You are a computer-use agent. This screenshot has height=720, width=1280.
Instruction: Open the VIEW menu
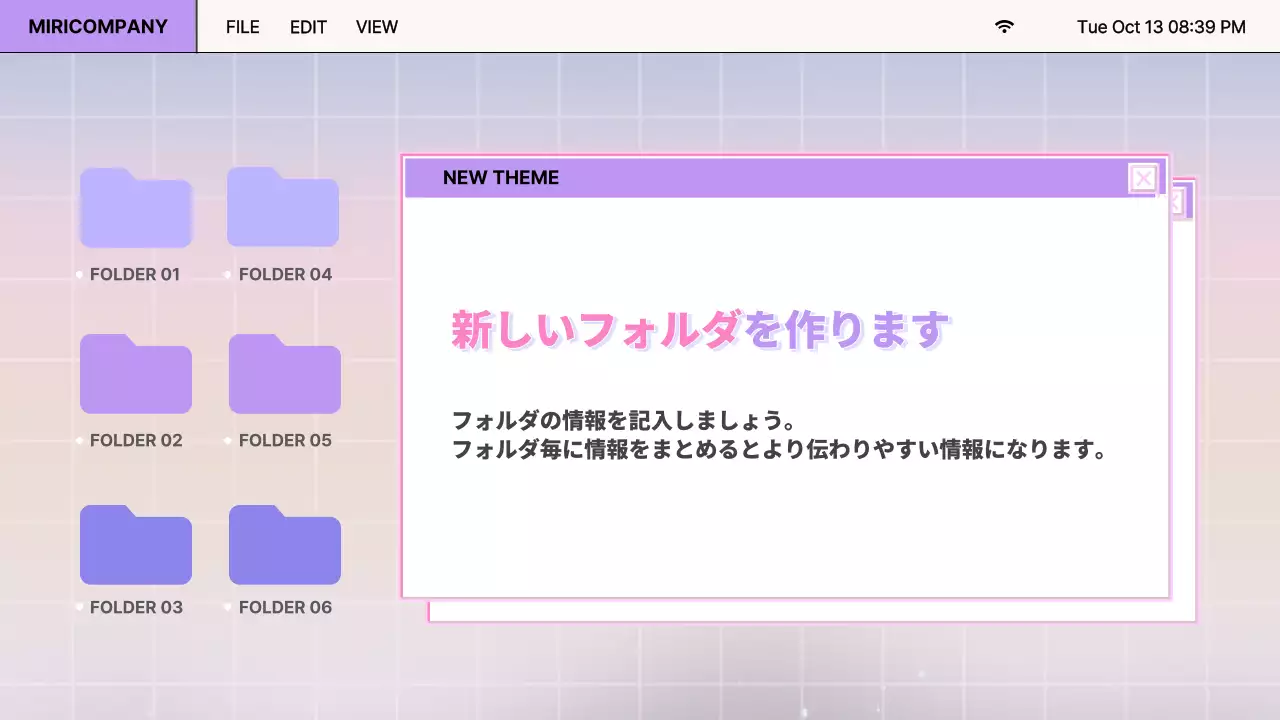pyautogui.click(x=377, y=27)
